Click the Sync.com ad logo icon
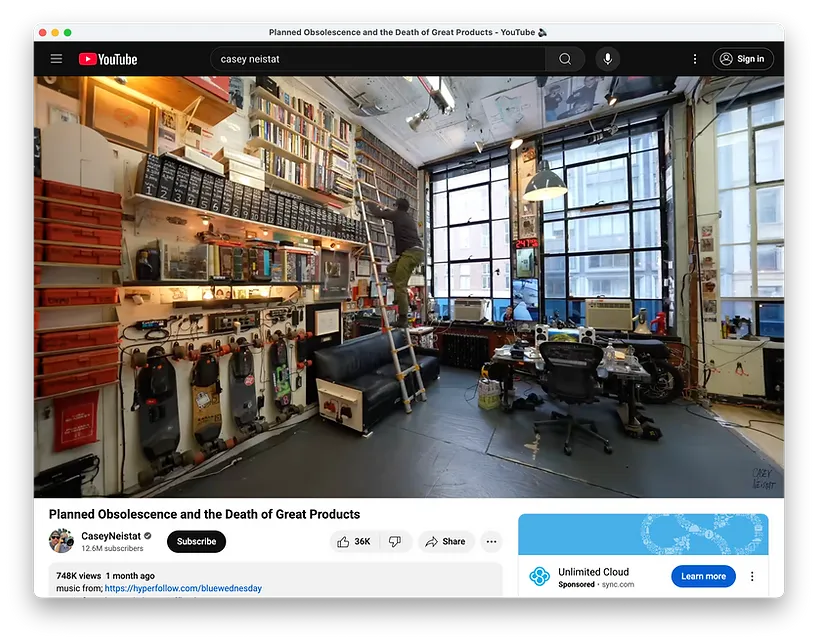The height and width of the screenshot is (644, 818). [539, 576]
